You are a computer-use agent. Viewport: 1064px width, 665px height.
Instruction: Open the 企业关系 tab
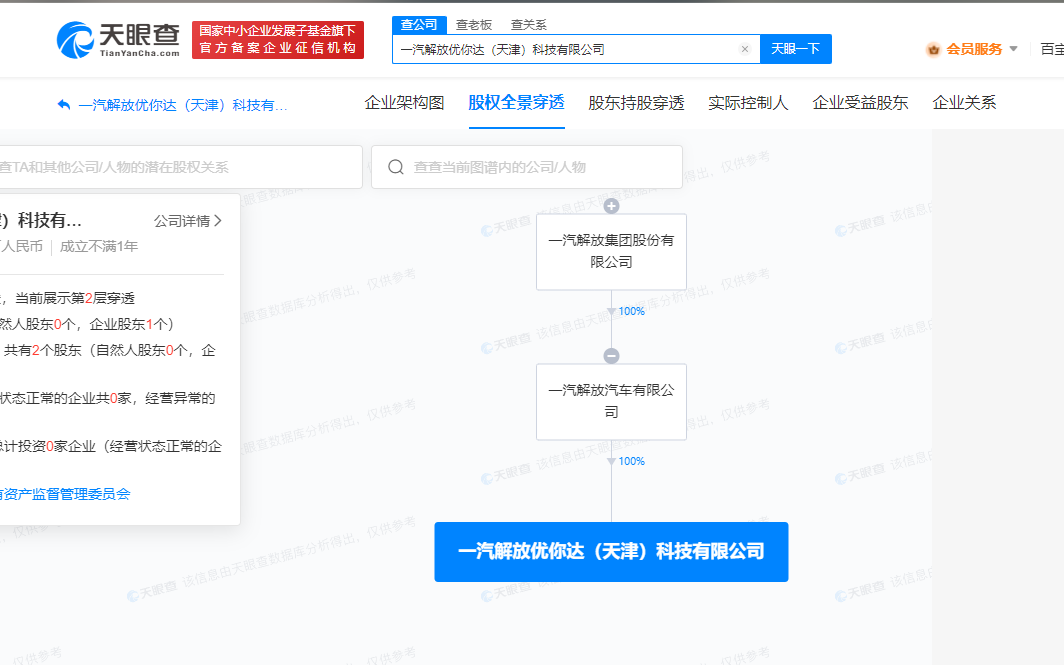[x=964, y=103]
